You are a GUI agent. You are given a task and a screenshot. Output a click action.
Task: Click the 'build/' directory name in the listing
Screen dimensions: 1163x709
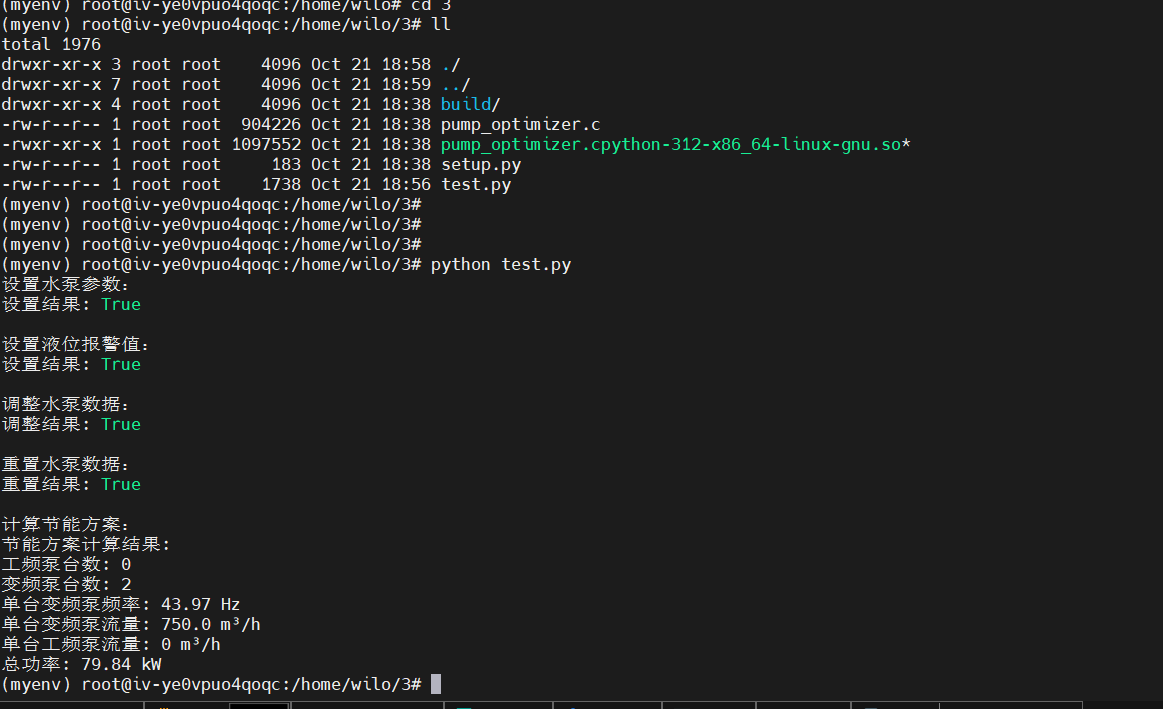pyautogui.click(x=470, y=105)
